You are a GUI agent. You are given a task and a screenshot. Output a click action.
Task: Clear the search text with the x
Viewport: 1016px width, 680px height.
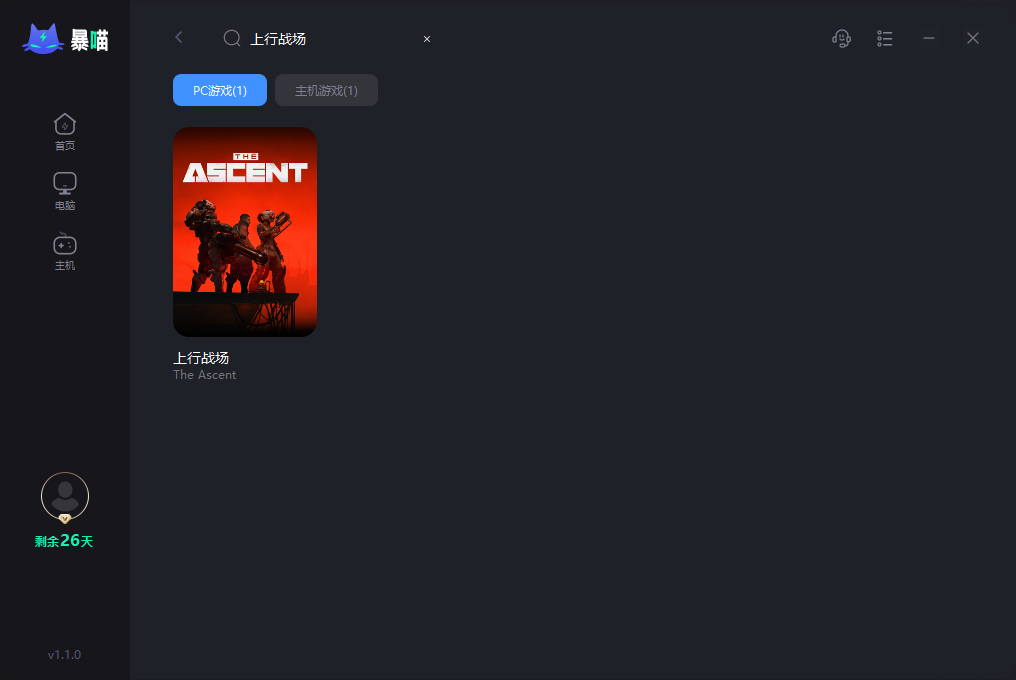point(427,39)
